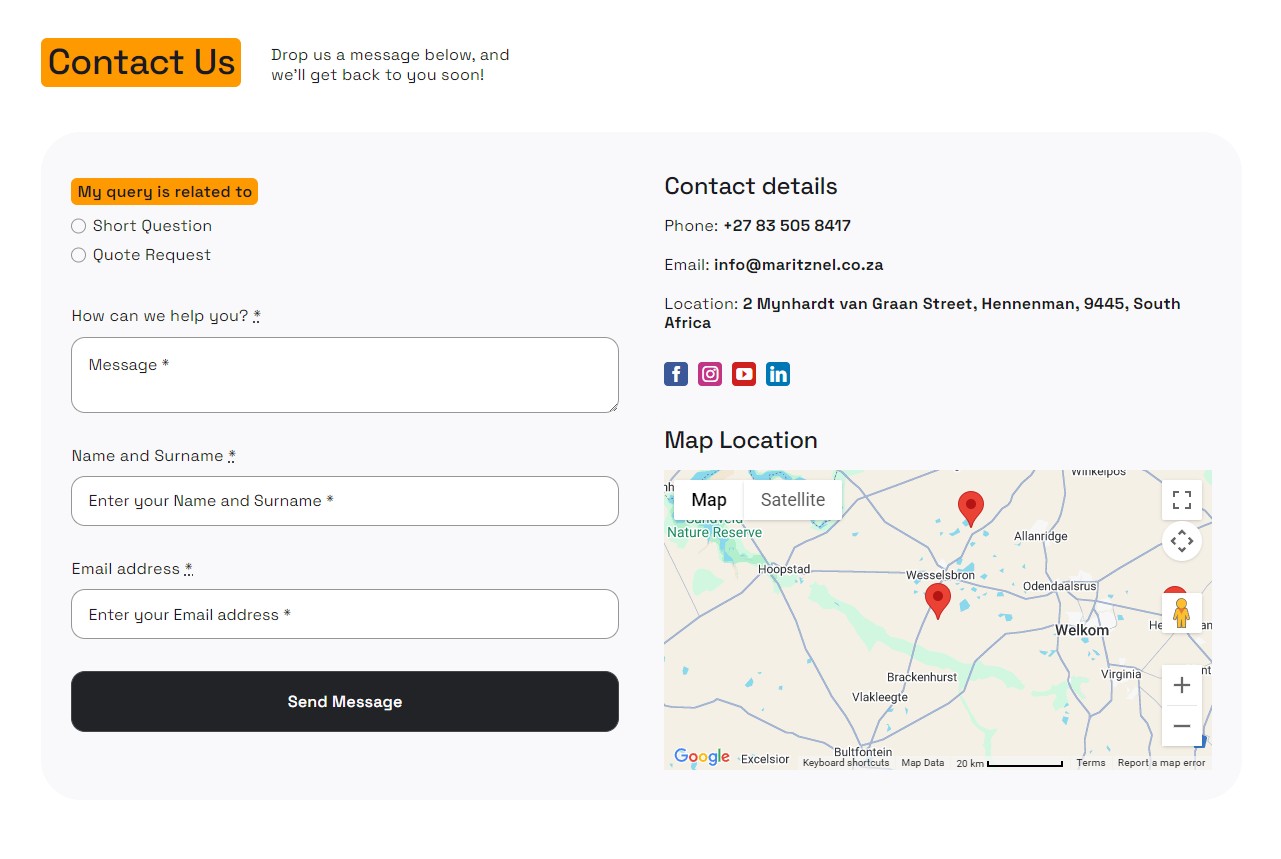Switch to the Satellite map view
Image resolution: width=1281 pixels, height=859 pixels.
pos(792,500)
